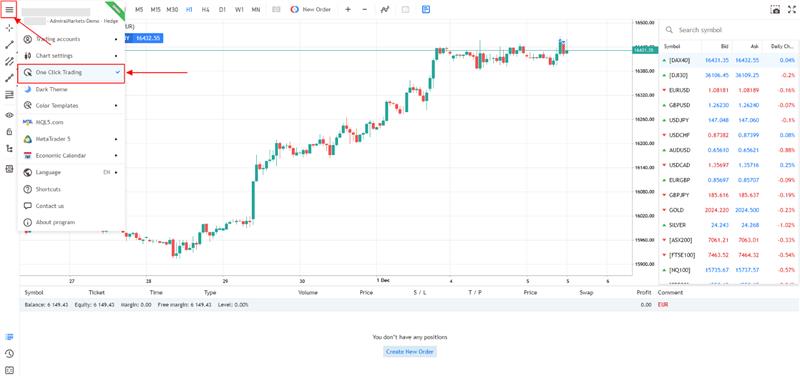The image size is (800, 378).
Task: Open Contact us menu item
Action: (71, 206)
